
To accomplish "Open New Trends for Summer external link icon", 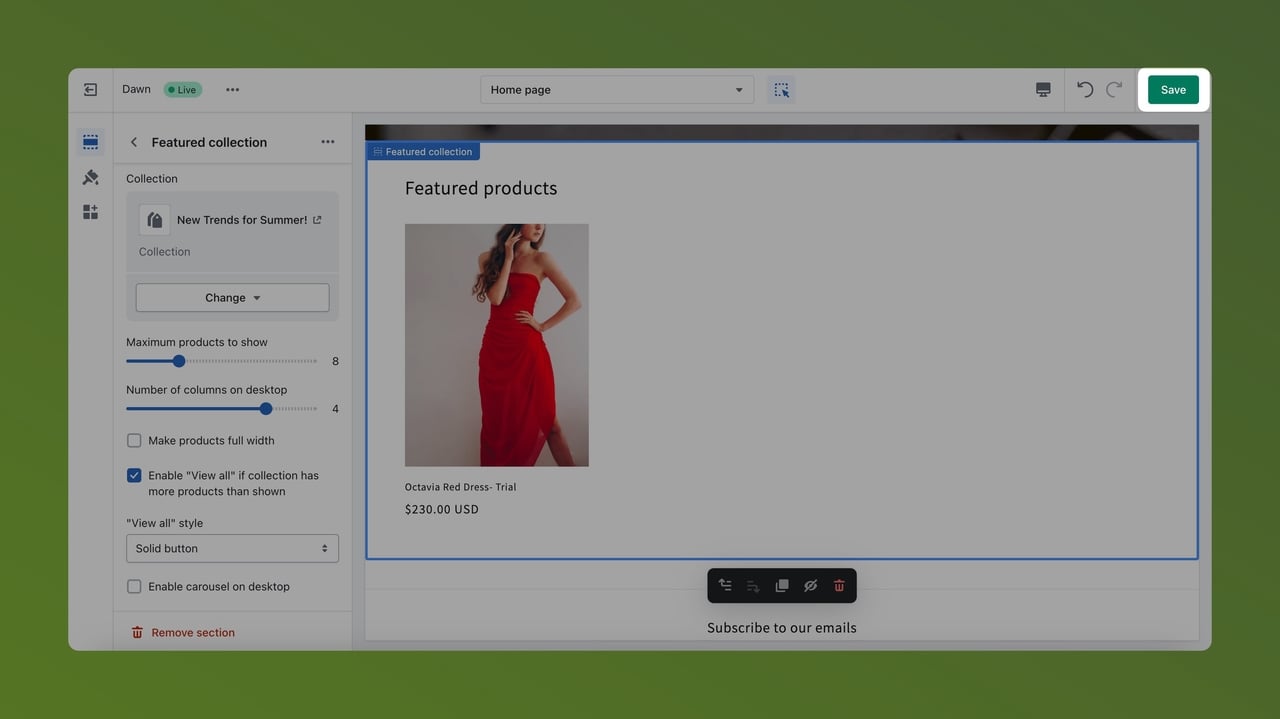I will pyautogui.click(x=317, y=220).
